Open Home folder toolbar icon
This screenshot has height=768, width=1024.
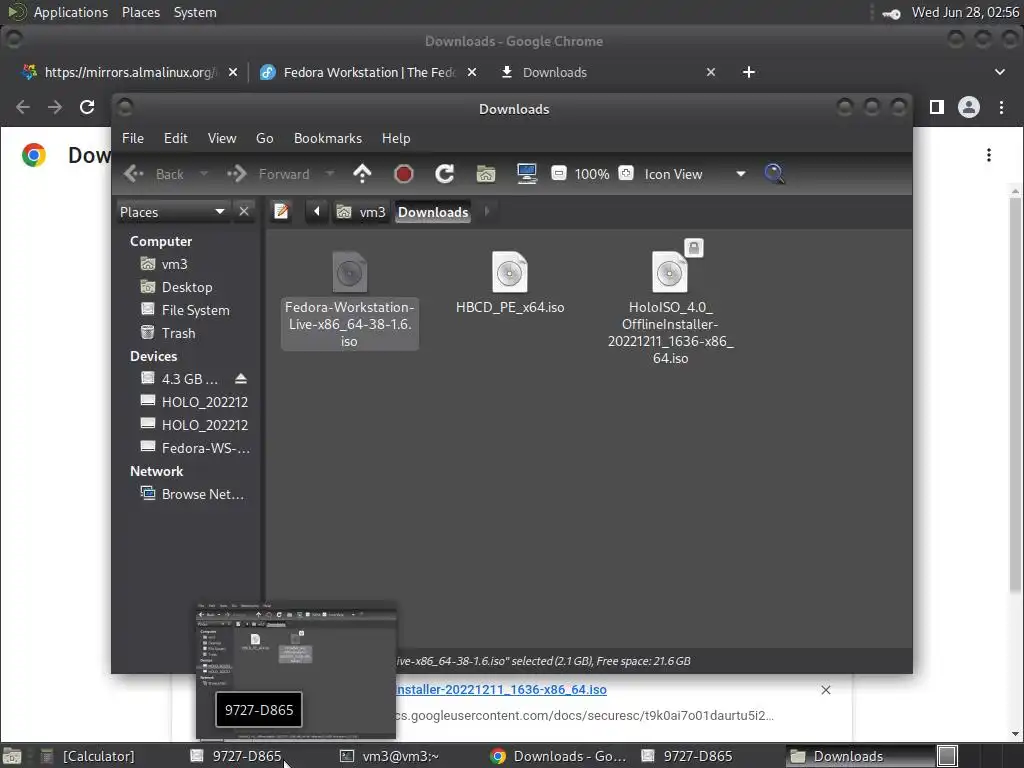486,174
